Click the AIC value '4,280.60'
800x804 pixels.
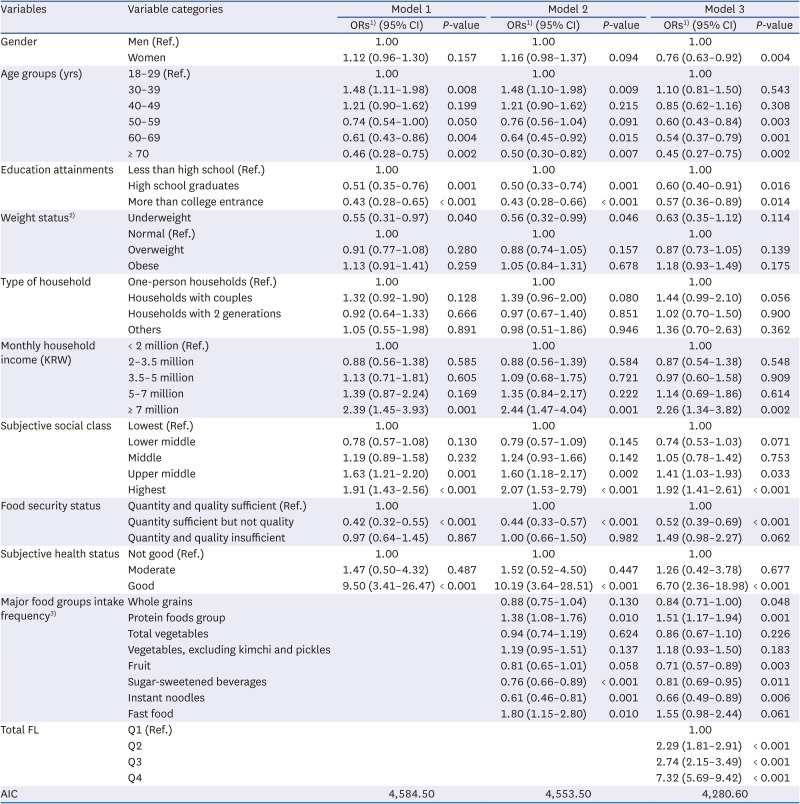click(725, 794)
